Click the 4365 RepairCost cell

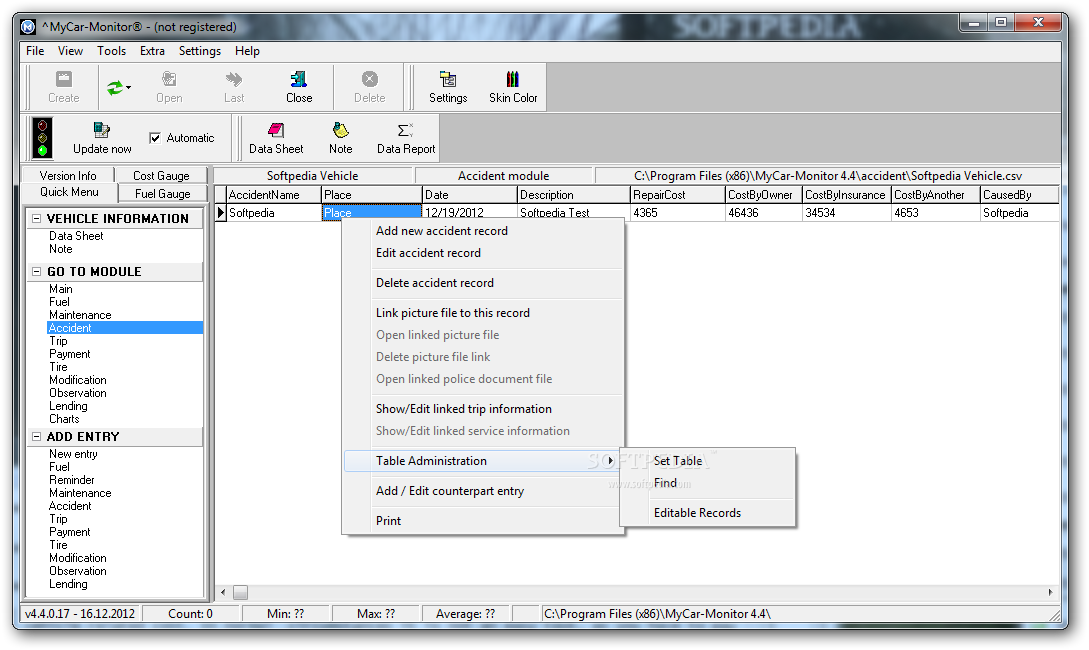678,212
